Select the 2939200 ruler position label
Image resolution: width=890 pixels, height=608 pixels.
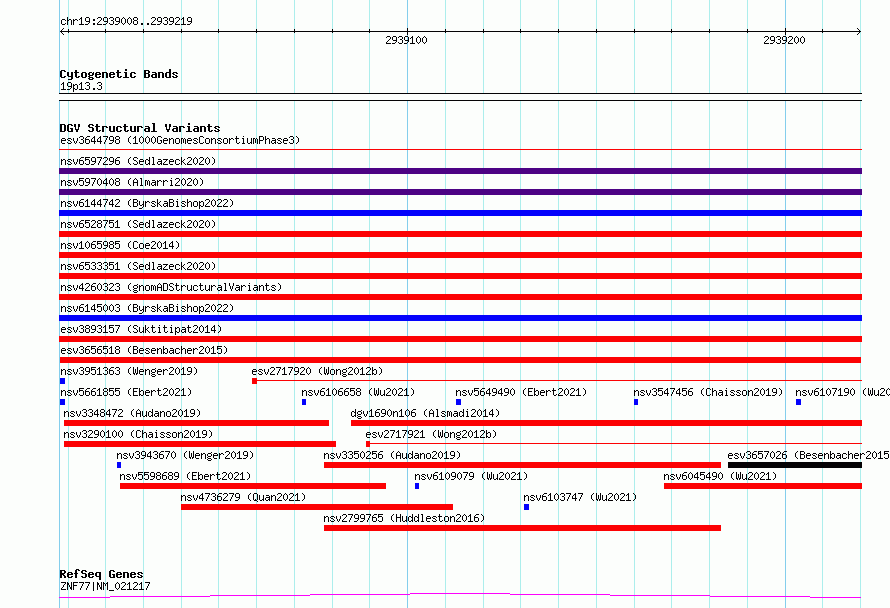784,40
